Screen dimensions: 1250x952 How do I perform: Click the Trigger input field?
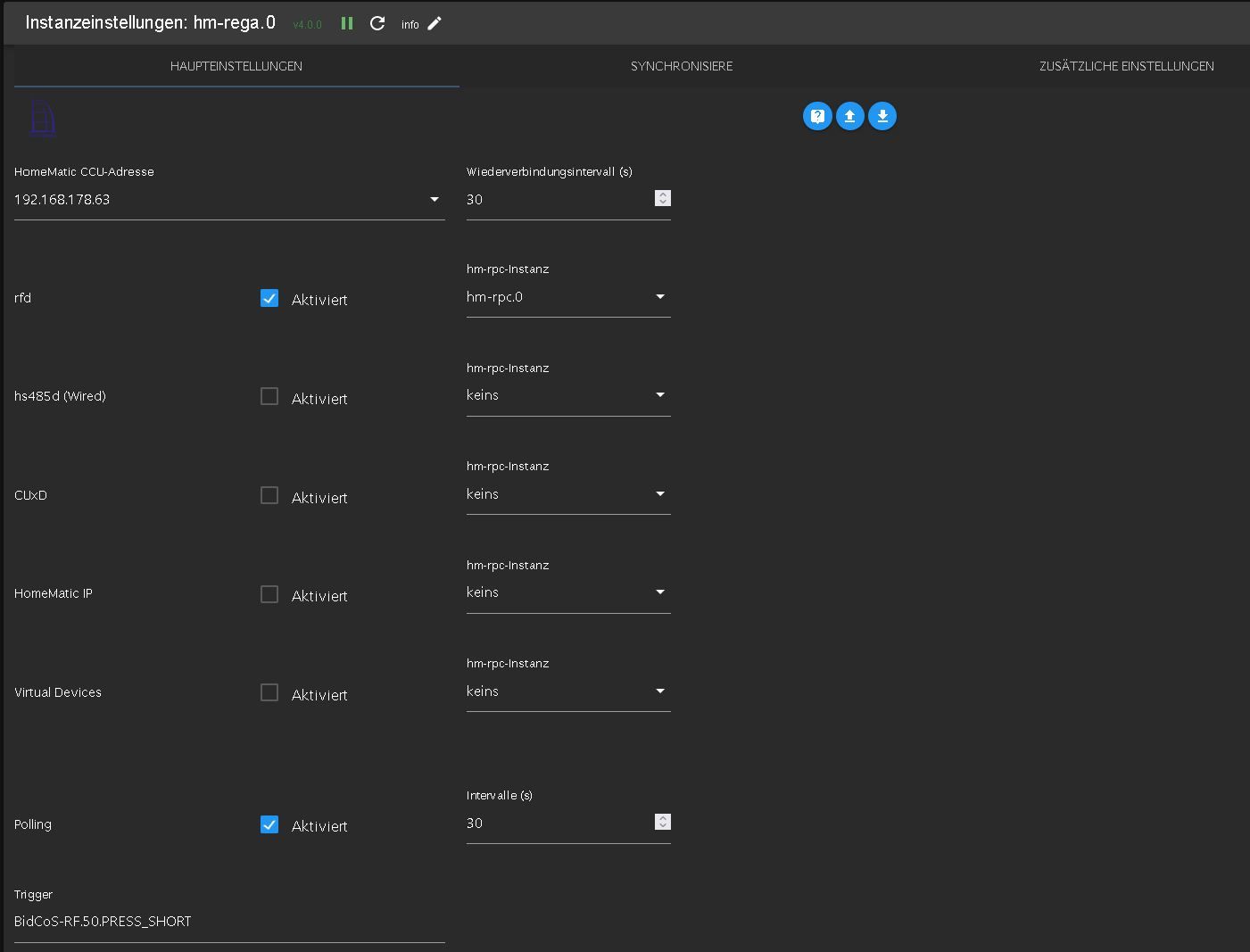pos(228,922)
